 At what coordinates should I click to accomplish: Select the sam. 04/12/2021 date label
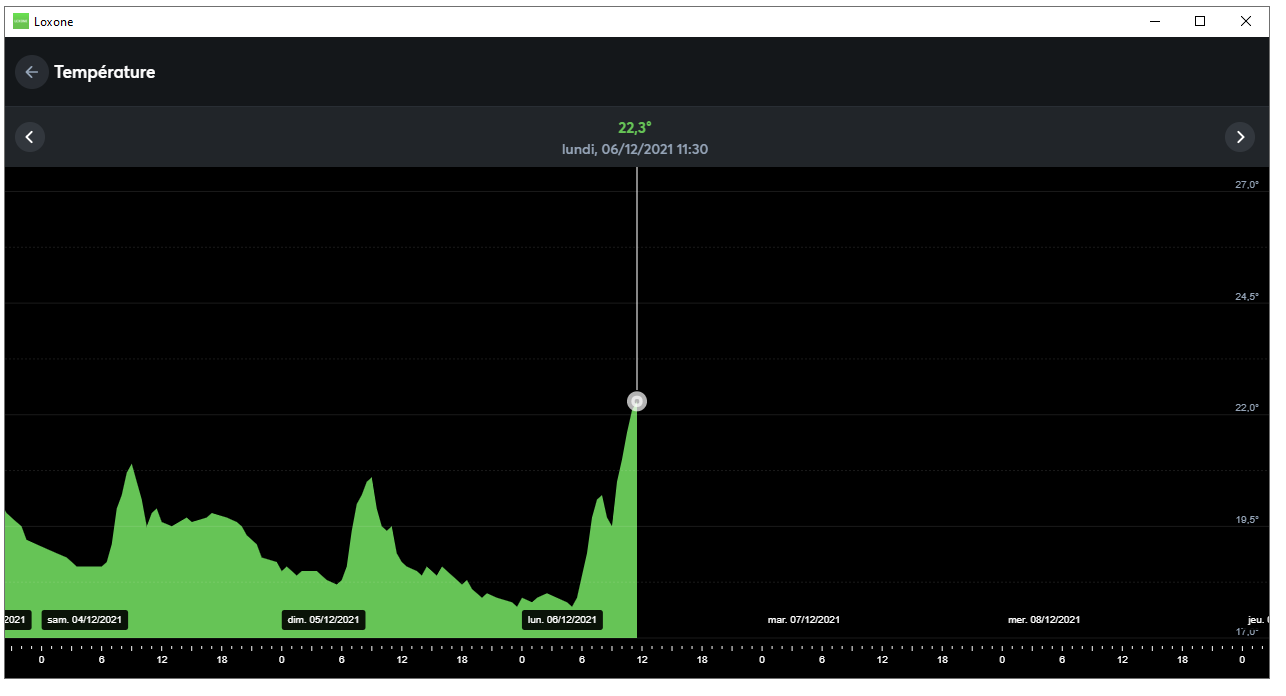(85, 620)
